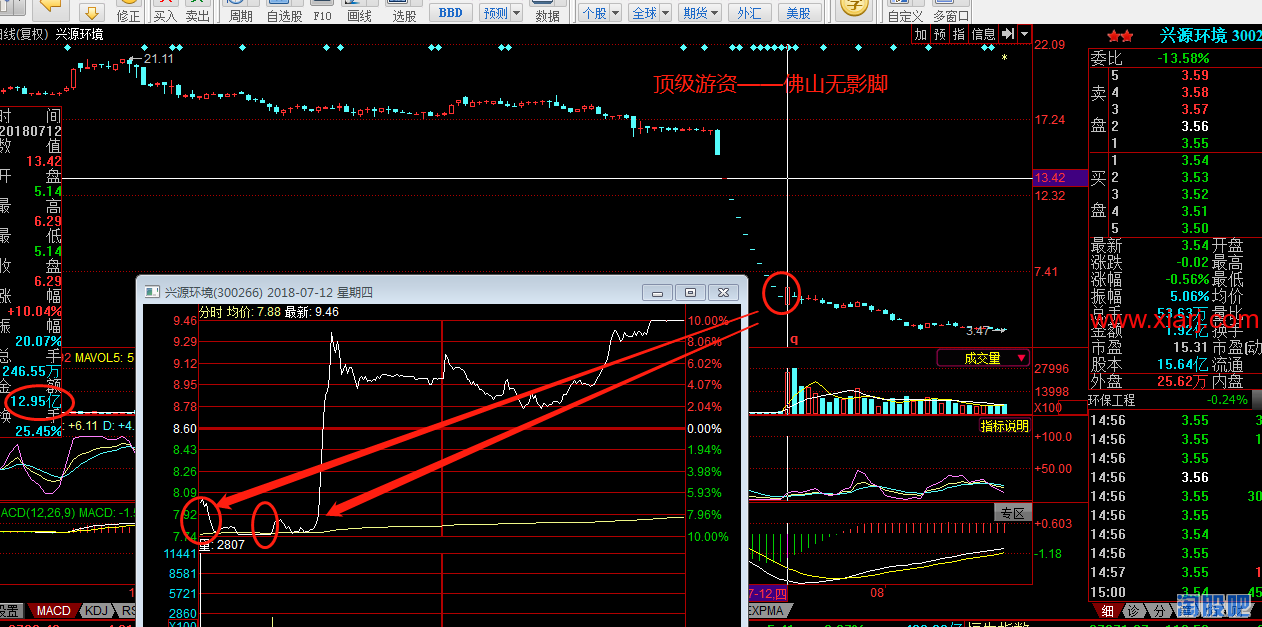The image size is (1262, 627).
Task: Expand the small arrow dropdown after 信息
Action: coord(1024,34)
